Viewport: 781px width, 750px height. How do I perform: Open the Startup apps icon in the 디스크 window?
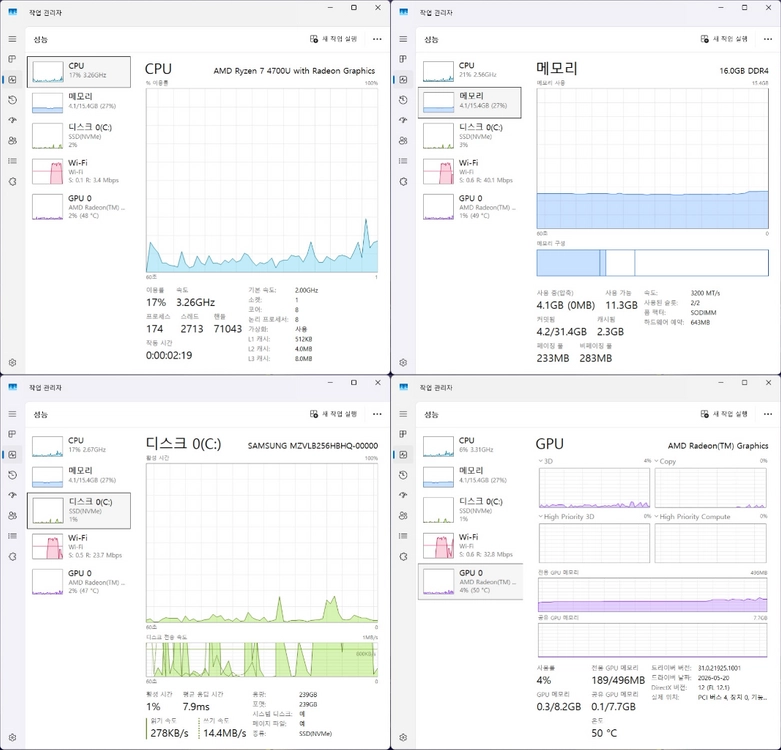click(12, 495)
